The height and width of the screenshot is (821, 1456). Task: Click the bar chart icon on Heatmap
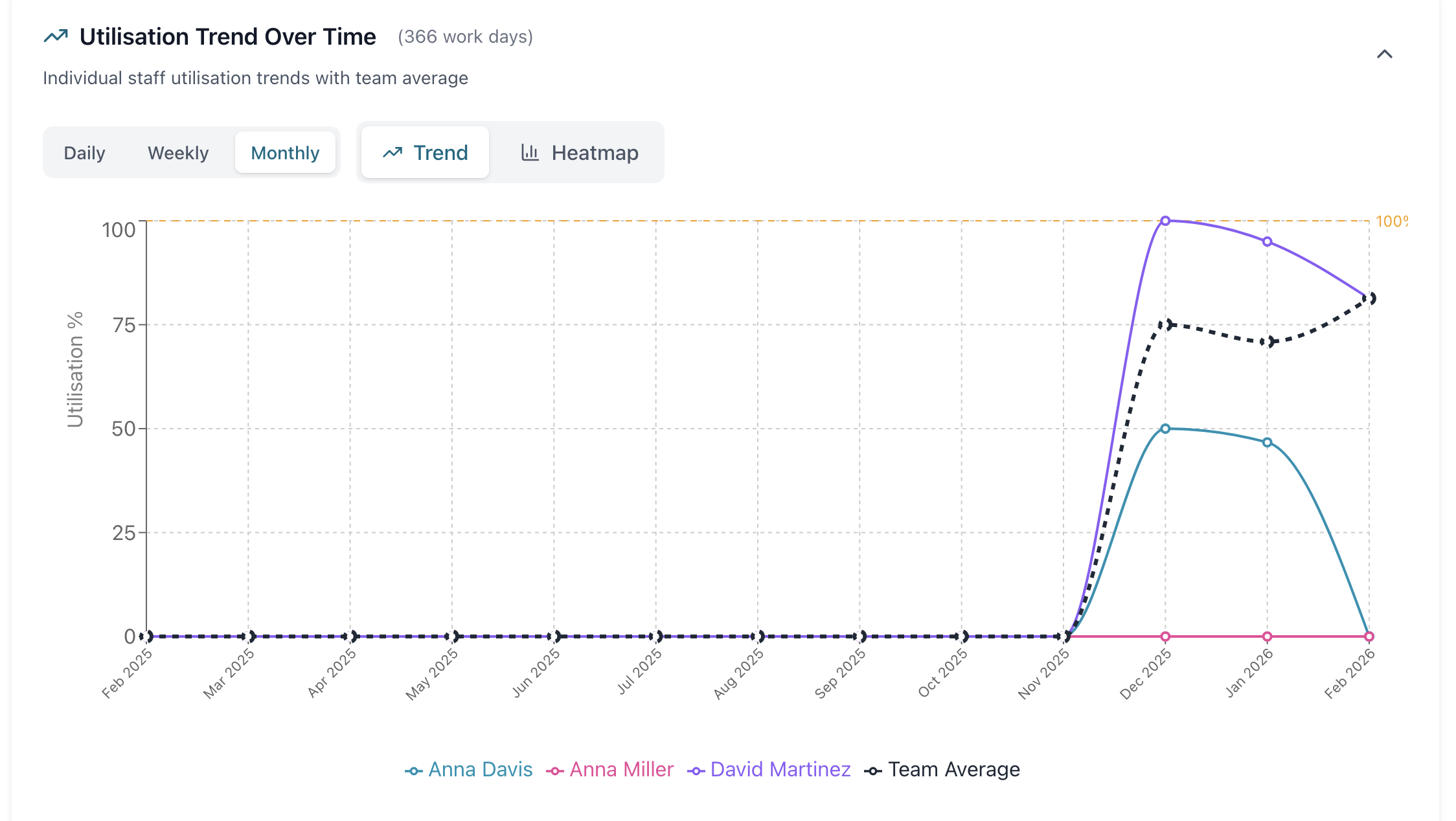[530, 153]
